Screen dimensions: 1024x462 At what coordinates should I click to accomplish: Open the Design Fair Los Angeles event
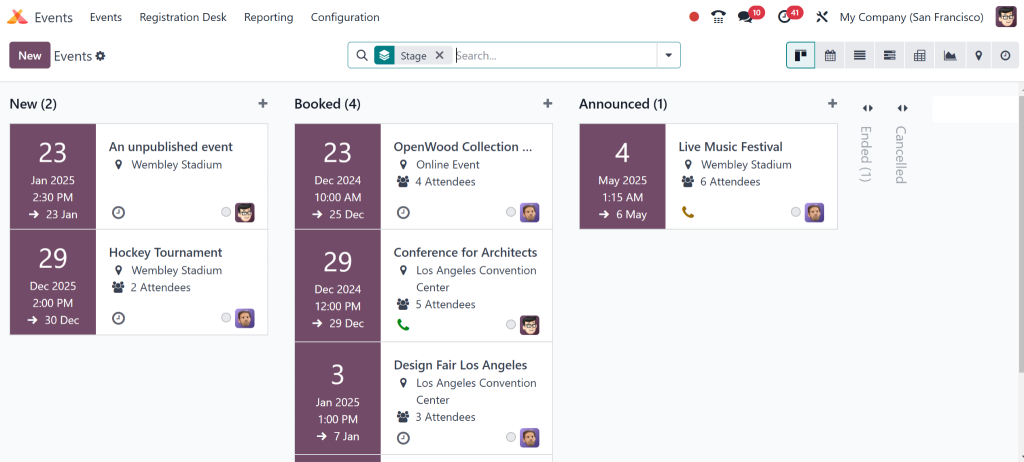(x=423, y=399)
